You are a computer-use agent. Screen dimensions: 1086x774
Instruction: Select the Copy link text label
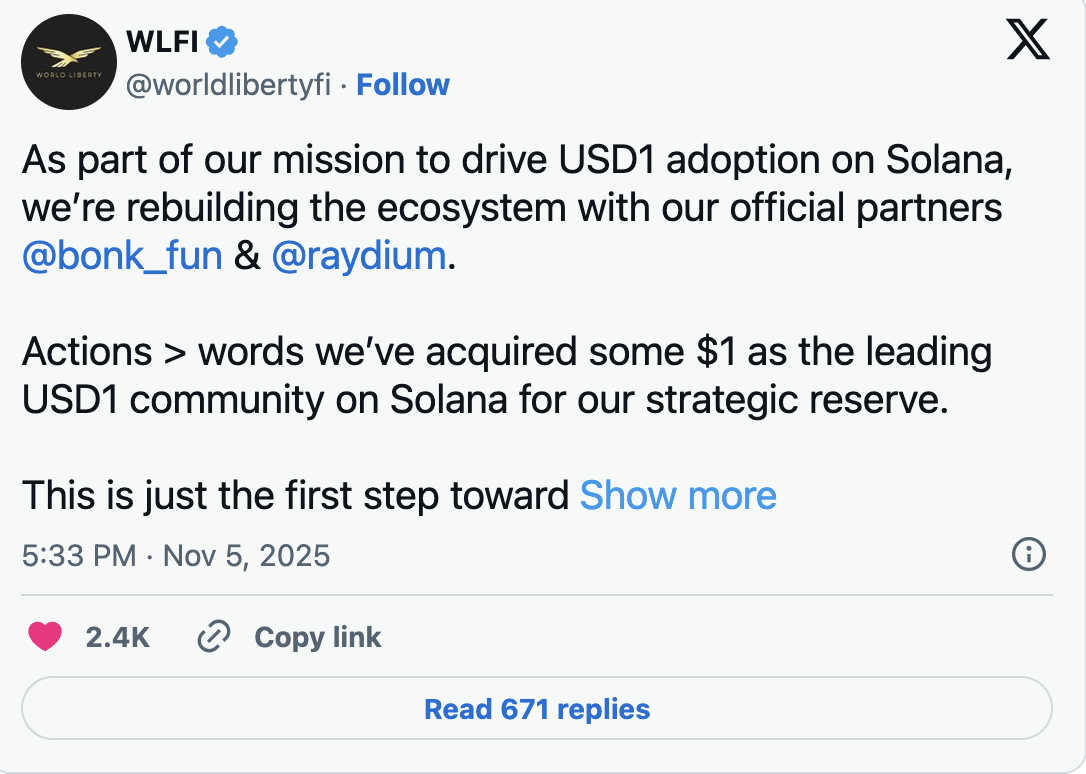click(316, 636)
